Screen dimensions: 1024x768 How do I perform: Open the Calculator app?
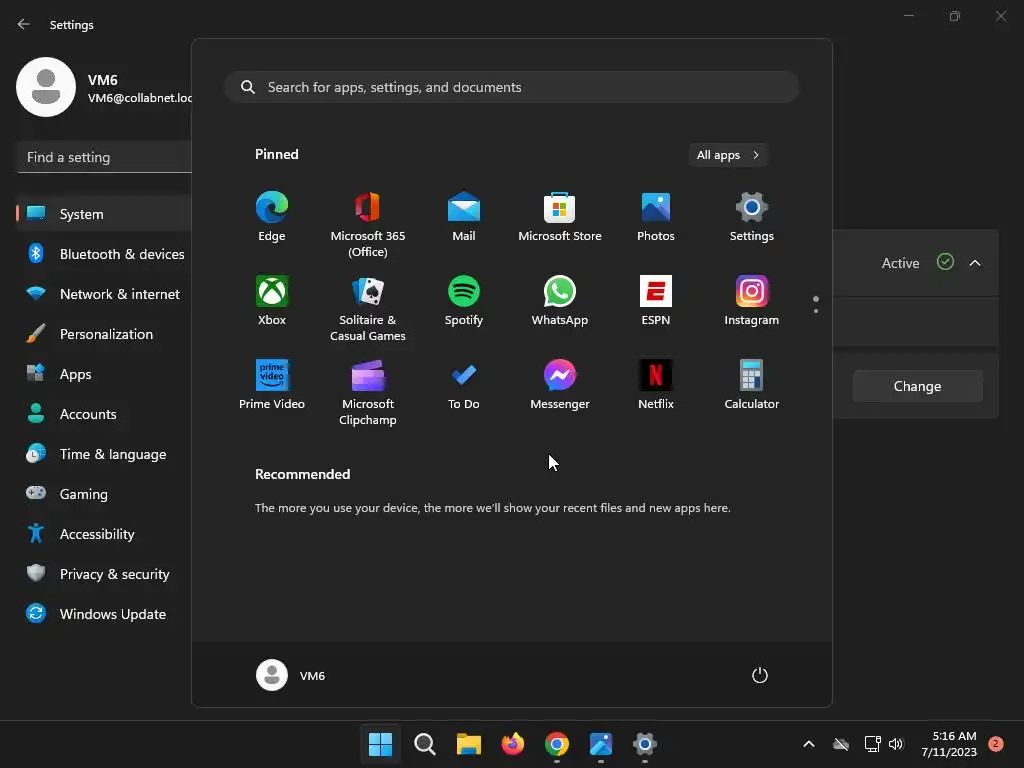tap(752, 385)
